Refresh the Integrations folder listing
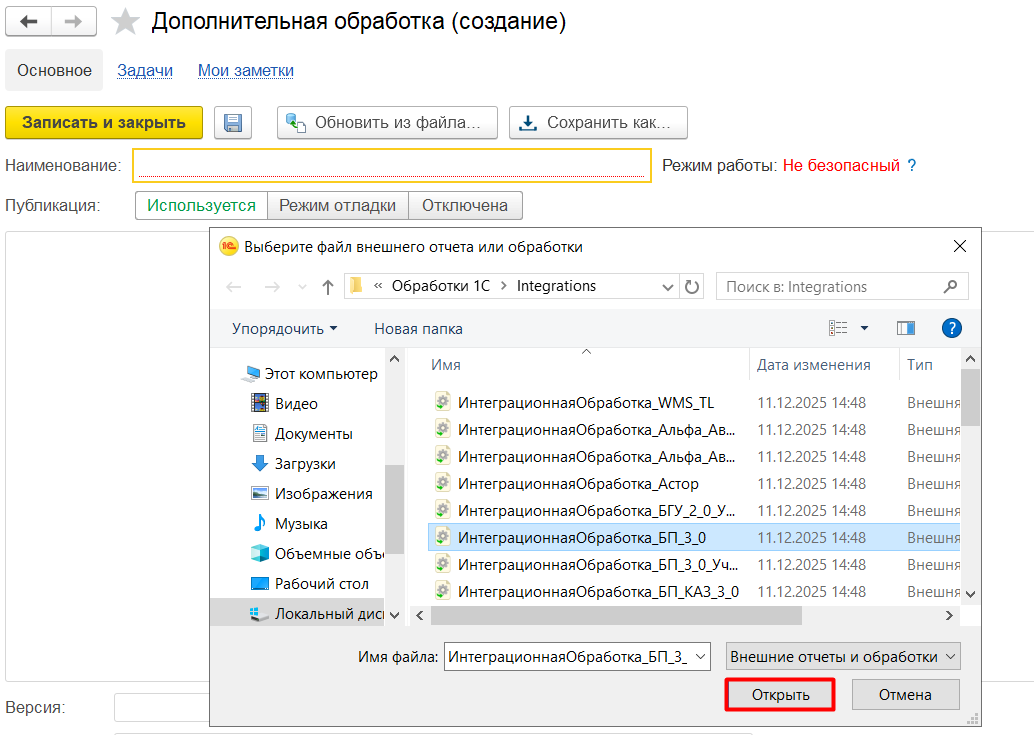The image size is (1034, 735). click(x=691, y=287)
